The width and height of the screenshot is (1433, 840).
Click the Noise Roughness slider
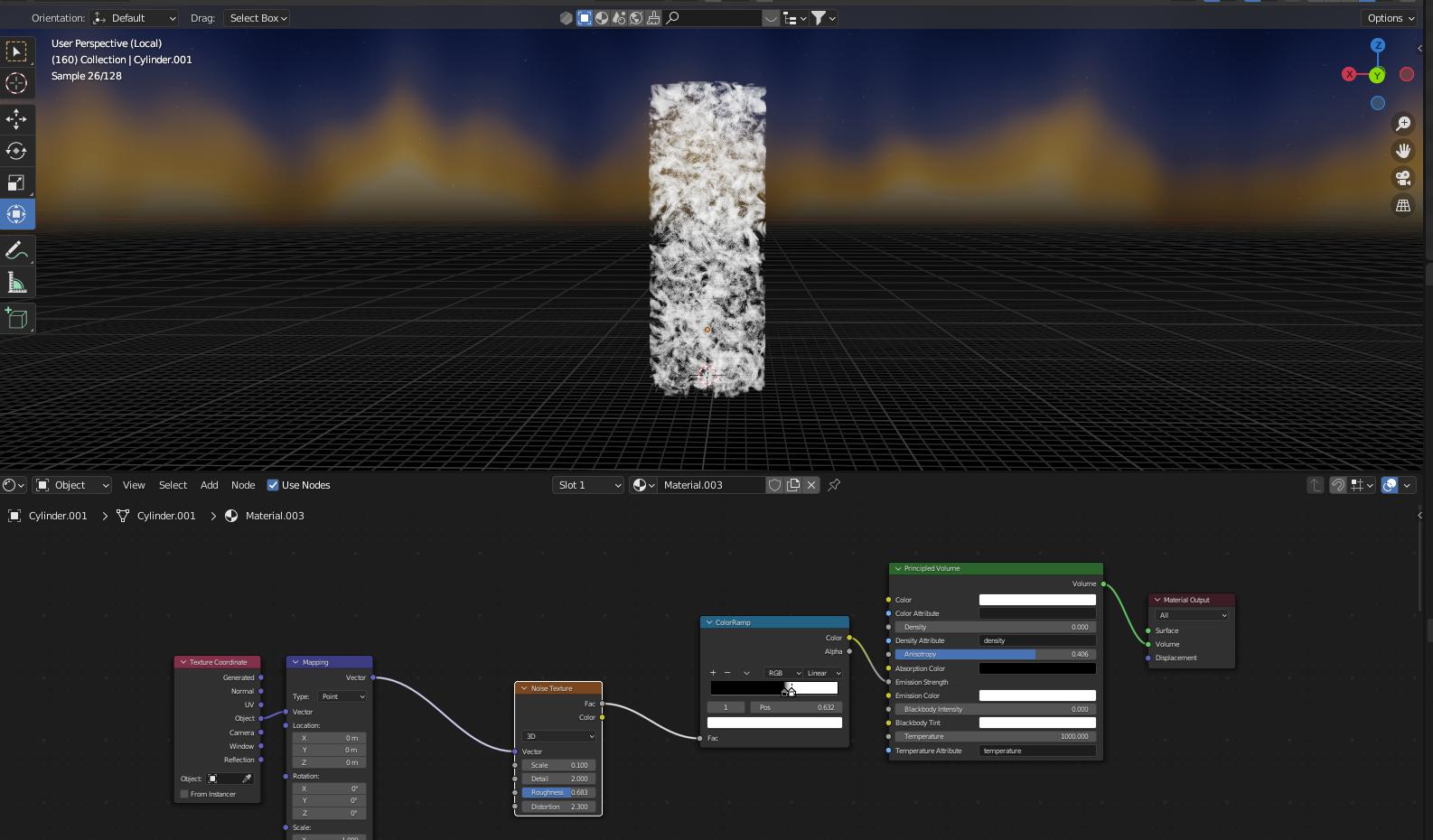(x=558, y=792)
